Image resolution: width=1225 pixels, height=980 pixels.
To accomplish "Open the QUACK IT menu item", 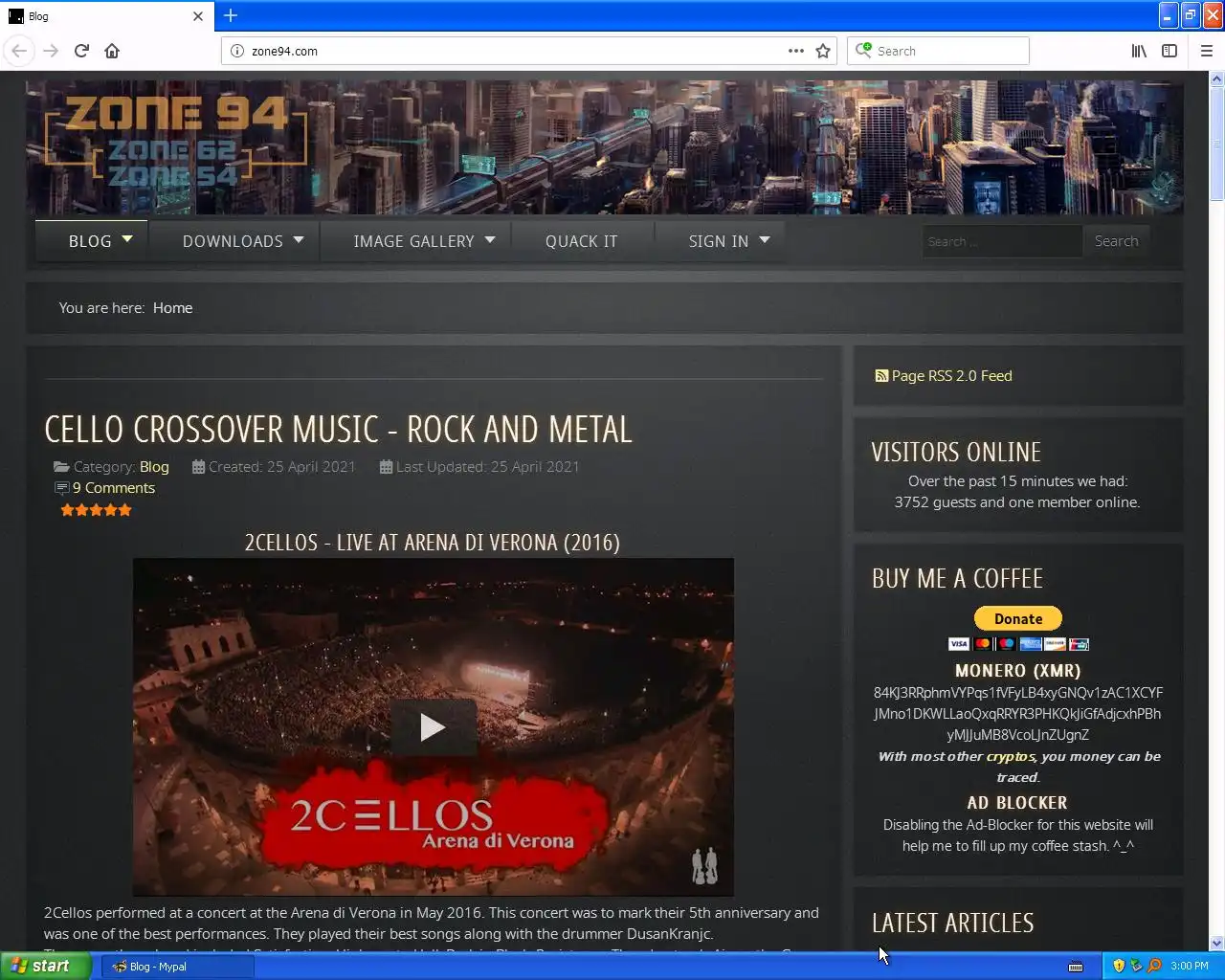I will (582, 241).
